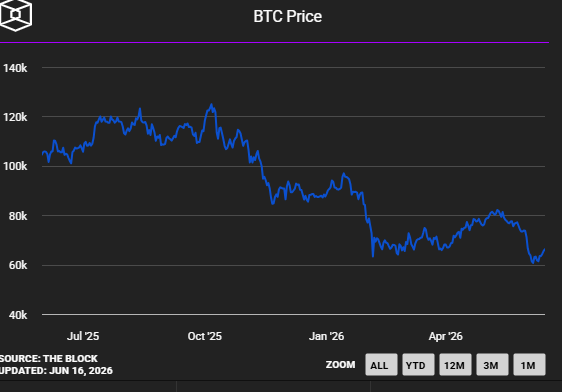
Task: Click the 80k y-axis label
Action: [18, 216]
